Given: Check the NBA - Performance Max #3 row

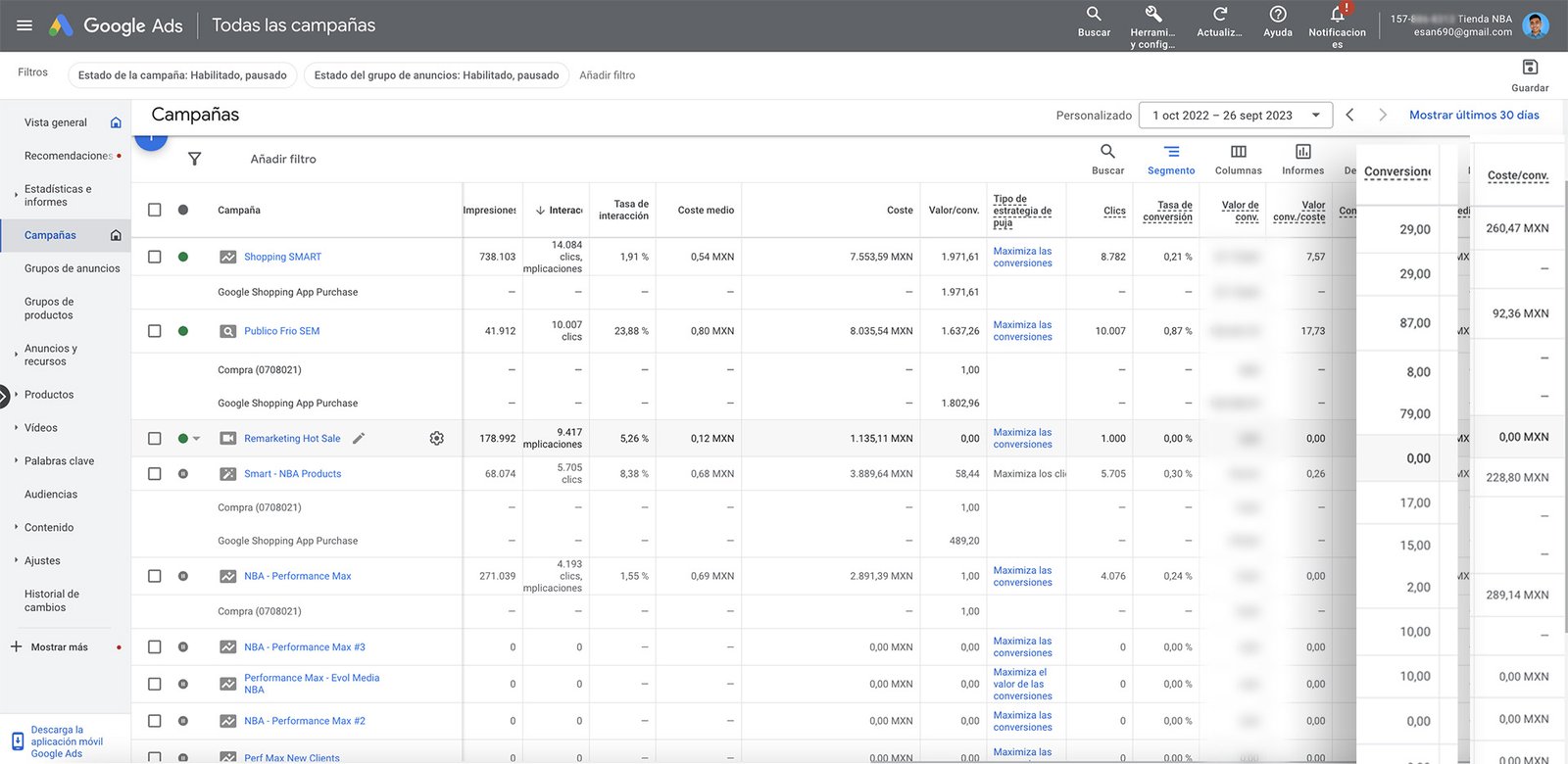Looking at the screenshot, I should 154,647.
